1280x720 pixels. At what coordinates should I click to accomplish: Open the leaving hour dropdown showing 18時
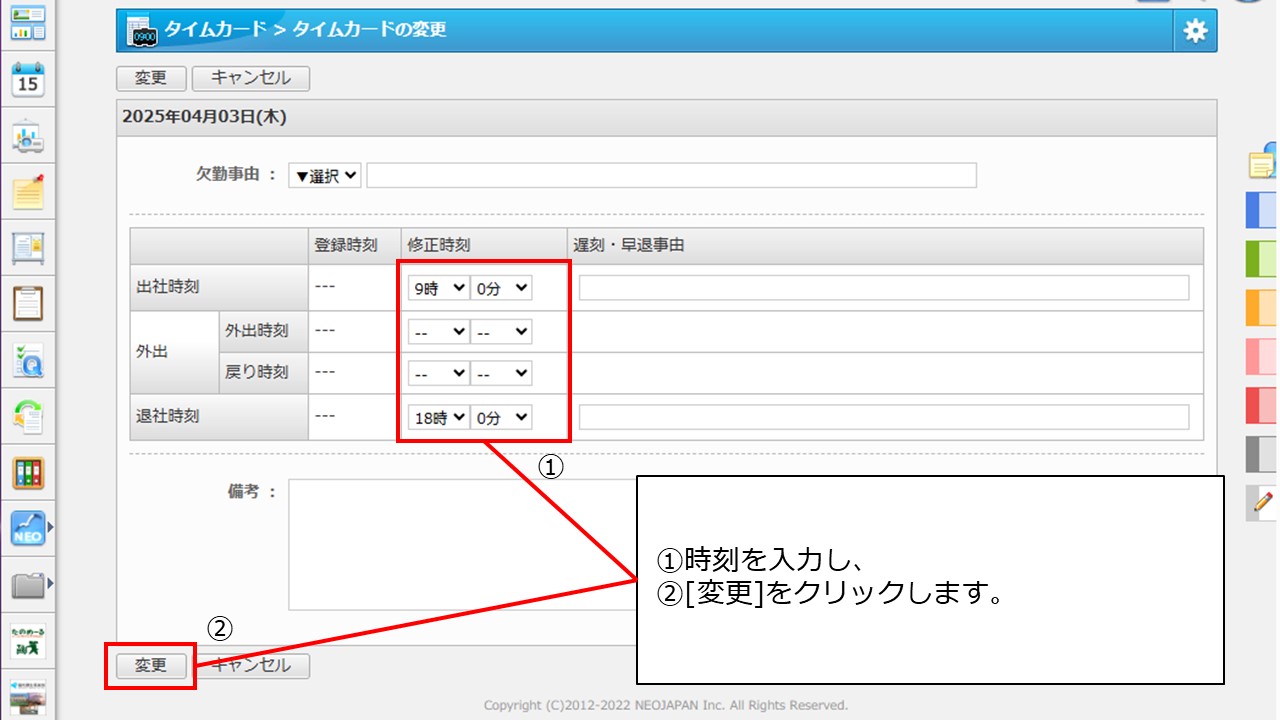tap(438, 418)
